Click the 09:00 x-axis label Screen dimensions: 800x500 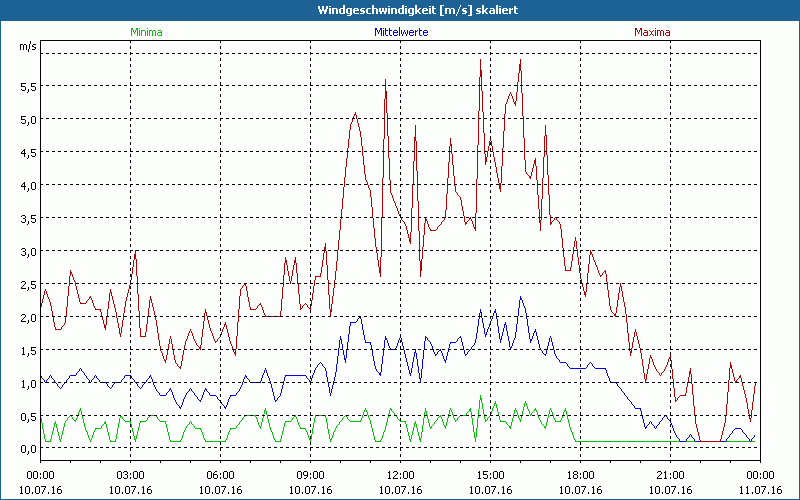310,475
